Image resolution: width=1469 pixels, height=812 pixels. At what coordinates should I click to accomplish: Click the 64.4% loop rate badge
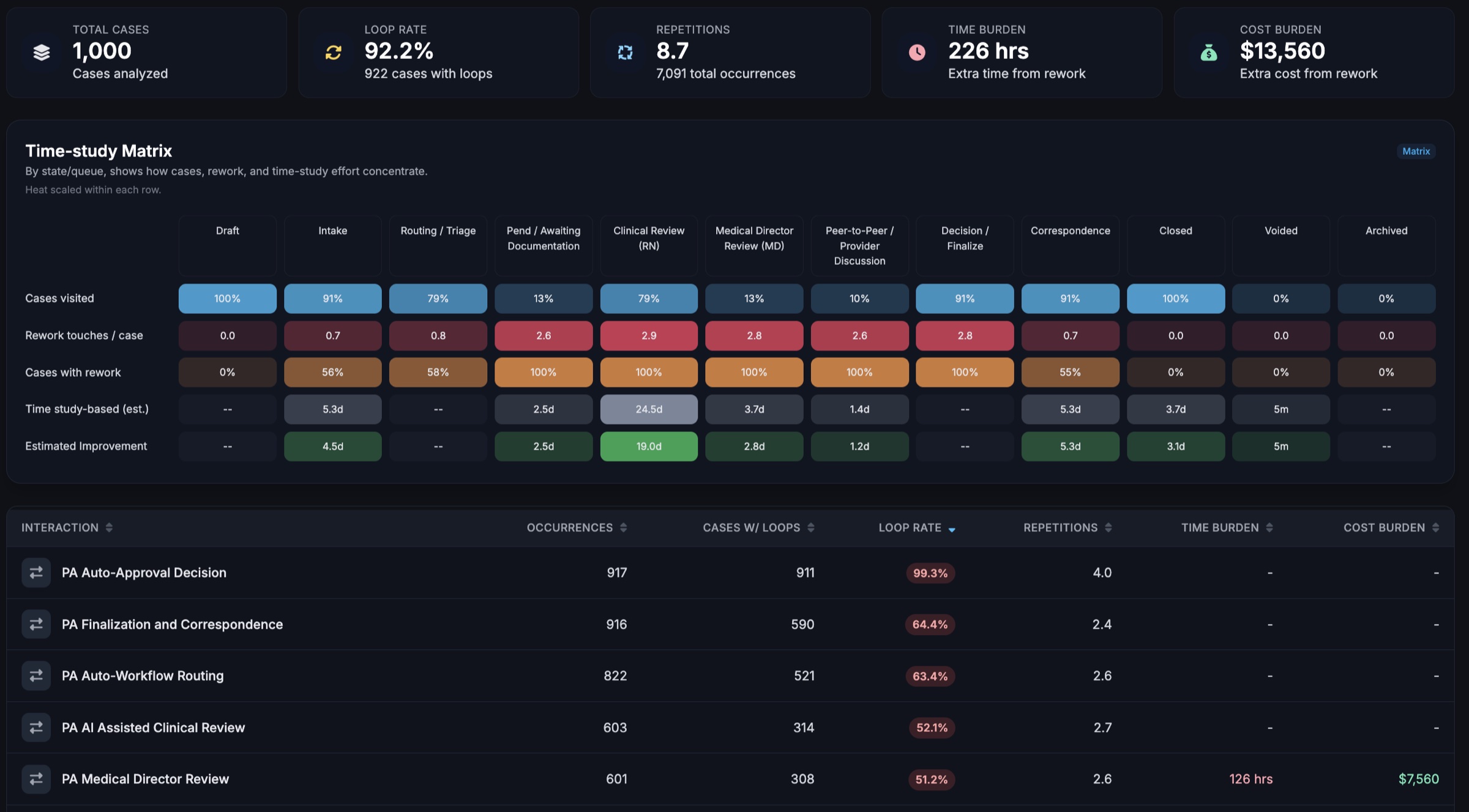click(930, 624)
